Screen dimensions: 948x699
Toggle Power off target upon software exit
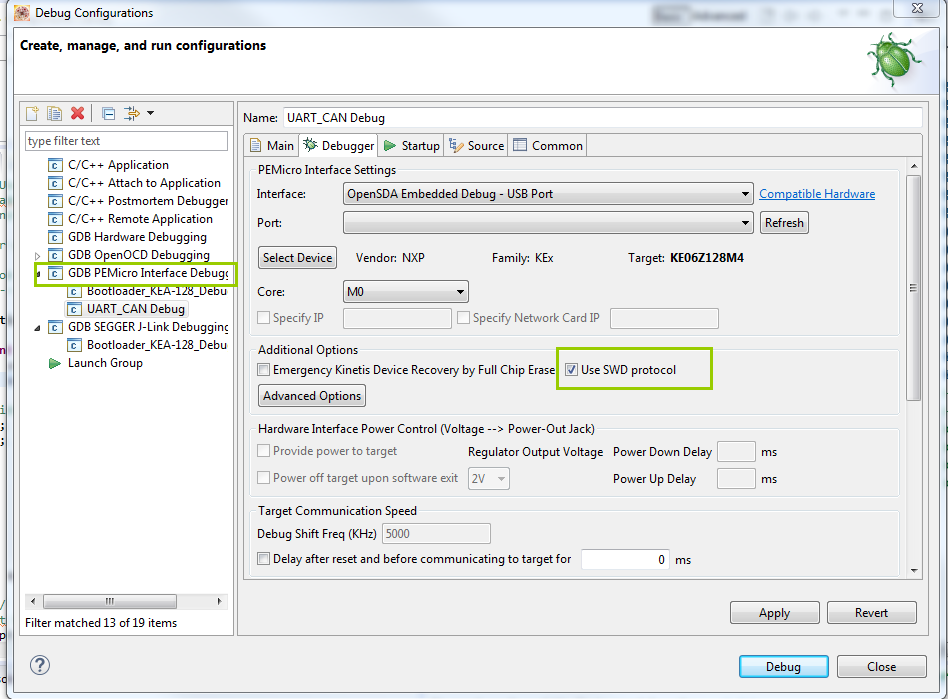(x=264, y=478)
